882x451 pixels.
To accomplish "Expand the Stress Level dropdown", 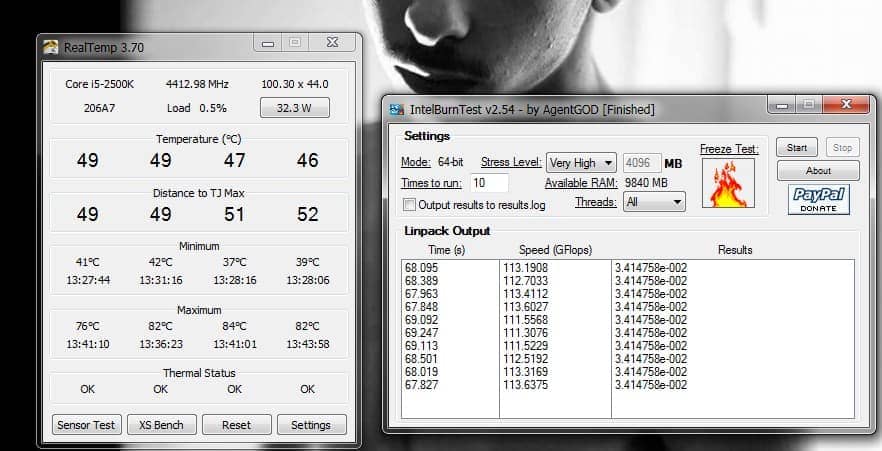I will [x=582, y=163].
